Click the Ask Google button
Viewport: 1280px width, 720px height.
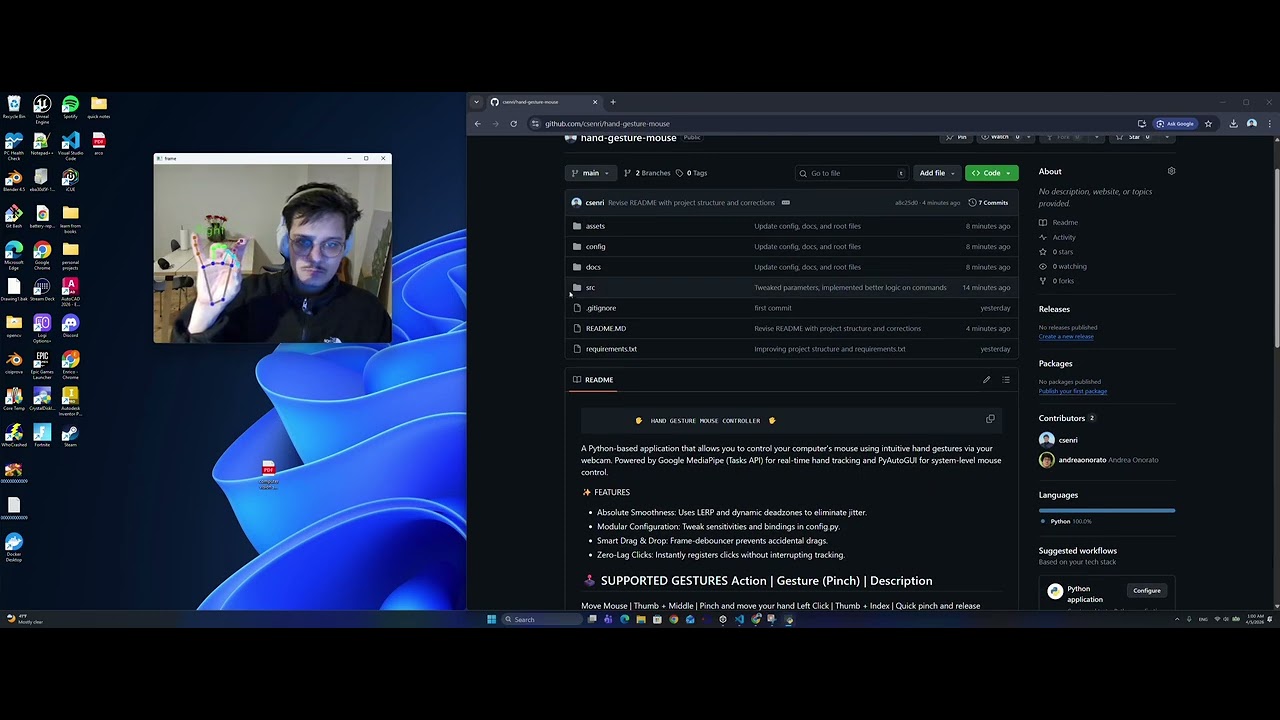click(x=1175, y=124)
